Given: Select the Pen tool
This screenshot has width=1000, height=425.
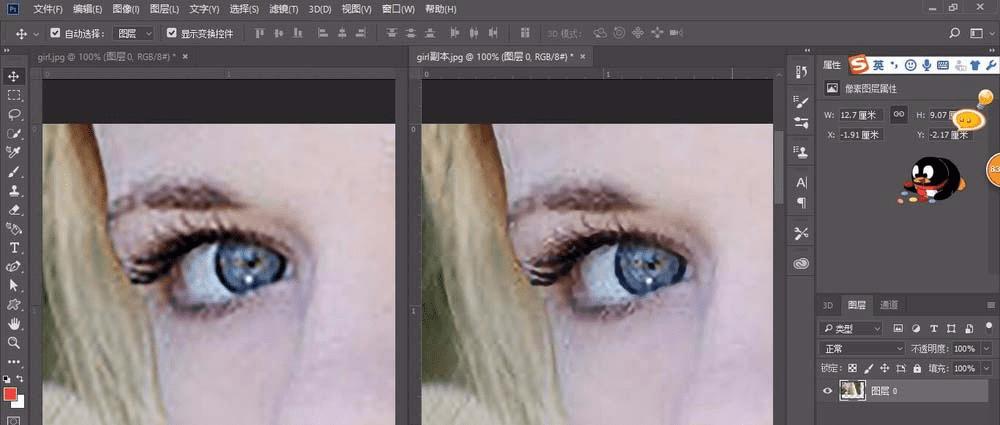Looking at the screenshot, I should pos(13,266).
